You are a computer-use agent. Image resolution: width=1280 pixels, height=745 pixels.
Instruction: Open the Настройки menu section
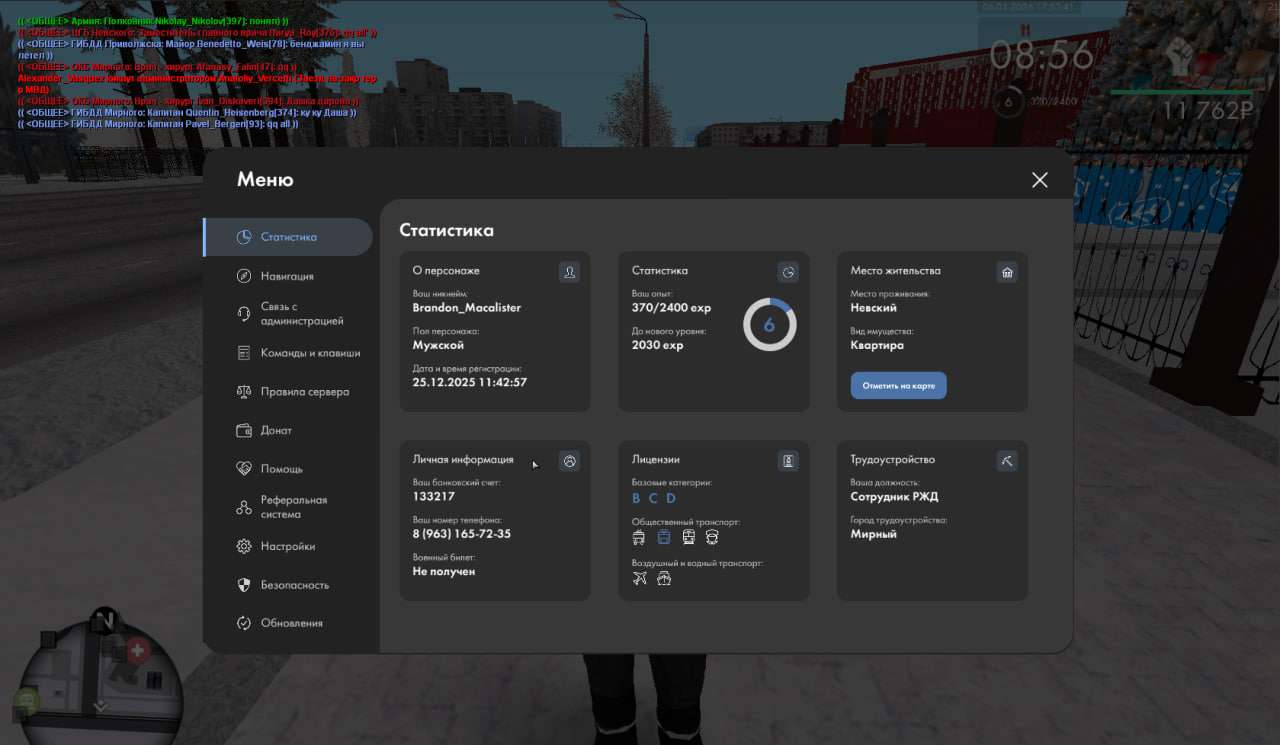[x=288, y=546]
